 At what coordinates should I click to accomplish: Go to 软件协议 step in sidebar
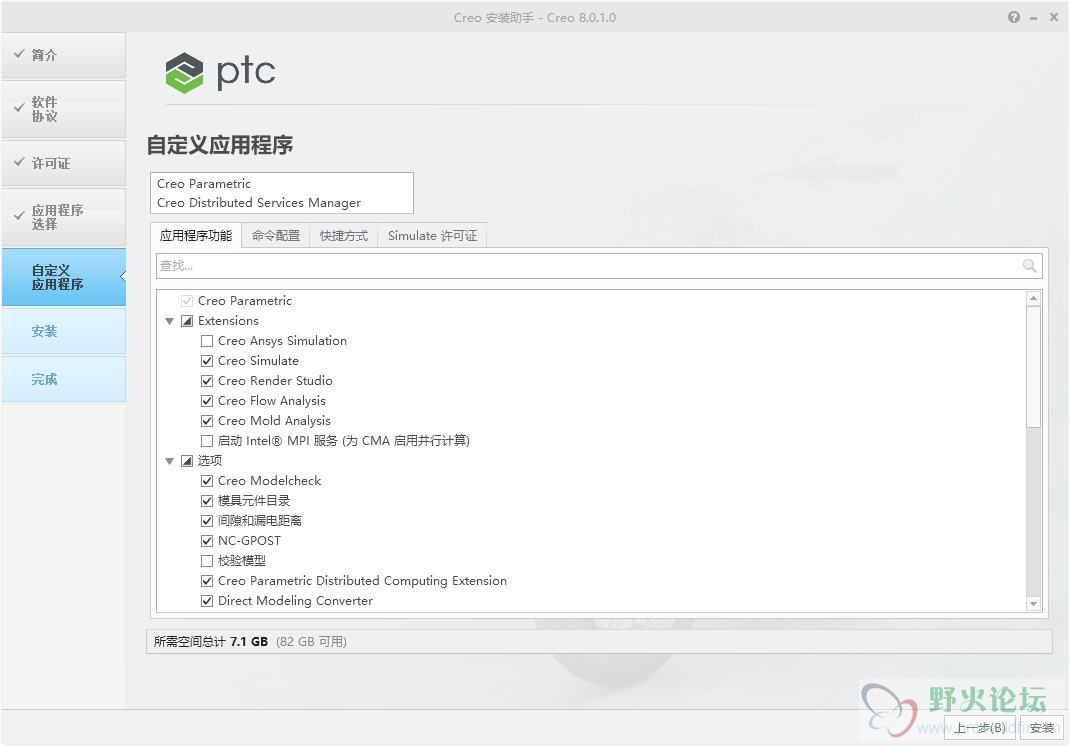(63, 109)
